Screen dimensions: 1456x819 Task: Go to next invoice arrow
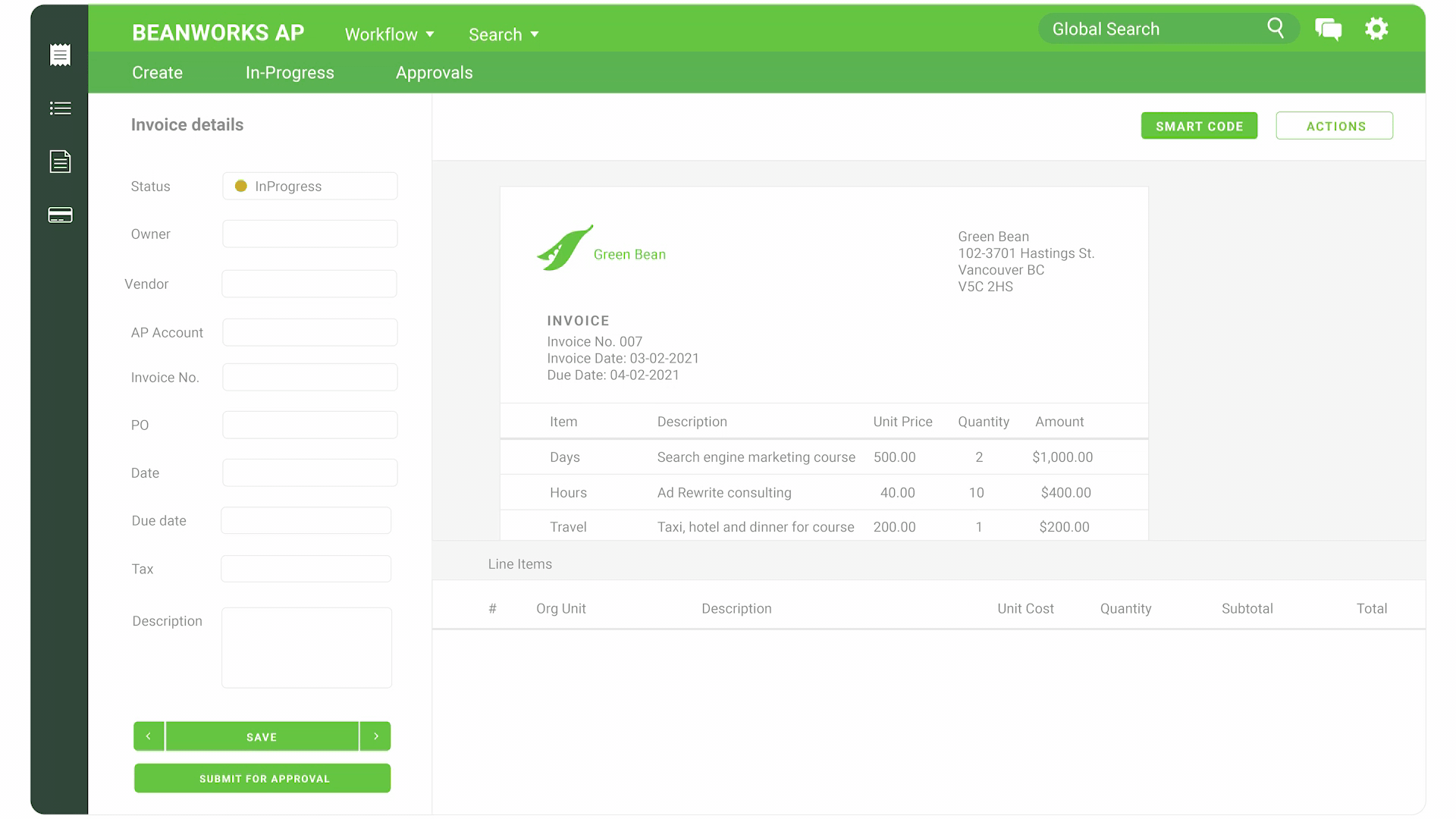(375, 736)
